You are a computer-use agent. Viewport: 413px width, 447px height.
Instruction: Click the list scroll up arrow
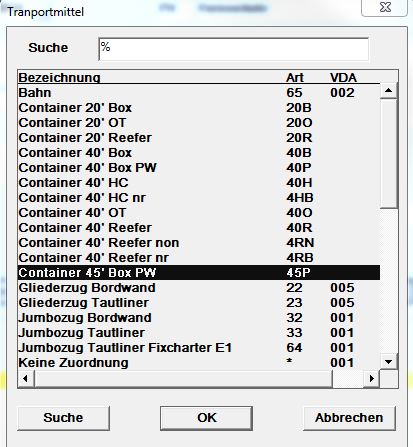pyautogui.click(x=388, y=91)
